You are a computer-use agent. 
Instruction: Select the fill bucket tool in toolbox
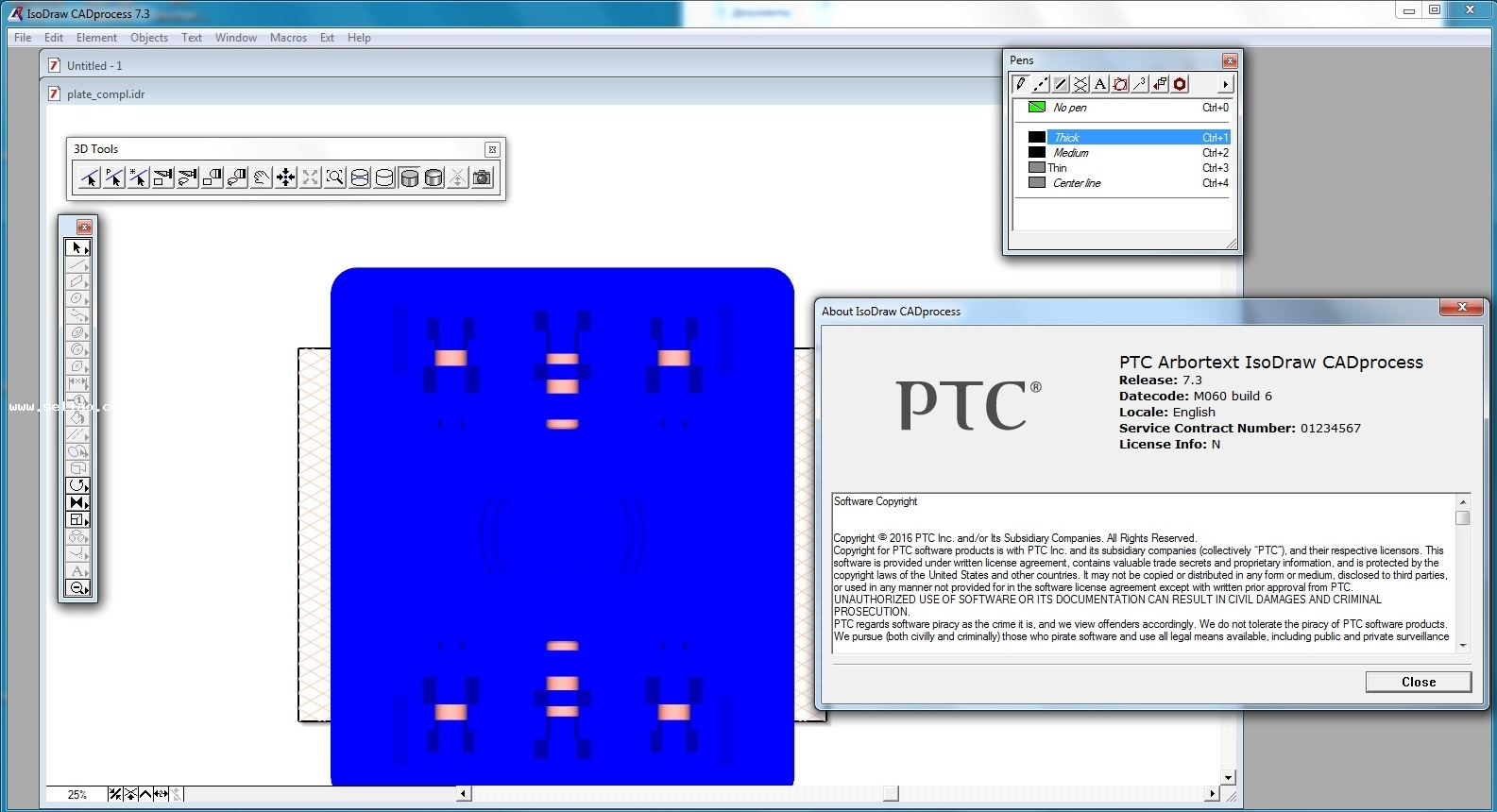[x=77, y=418]
